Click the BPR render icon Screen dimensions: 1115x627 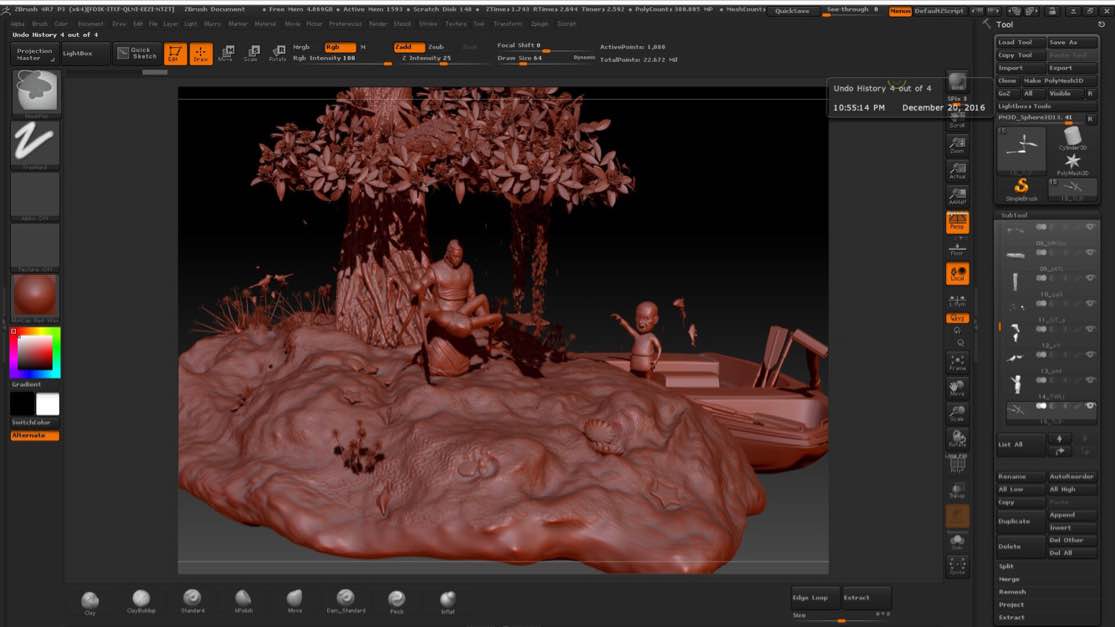click(957, 84)
